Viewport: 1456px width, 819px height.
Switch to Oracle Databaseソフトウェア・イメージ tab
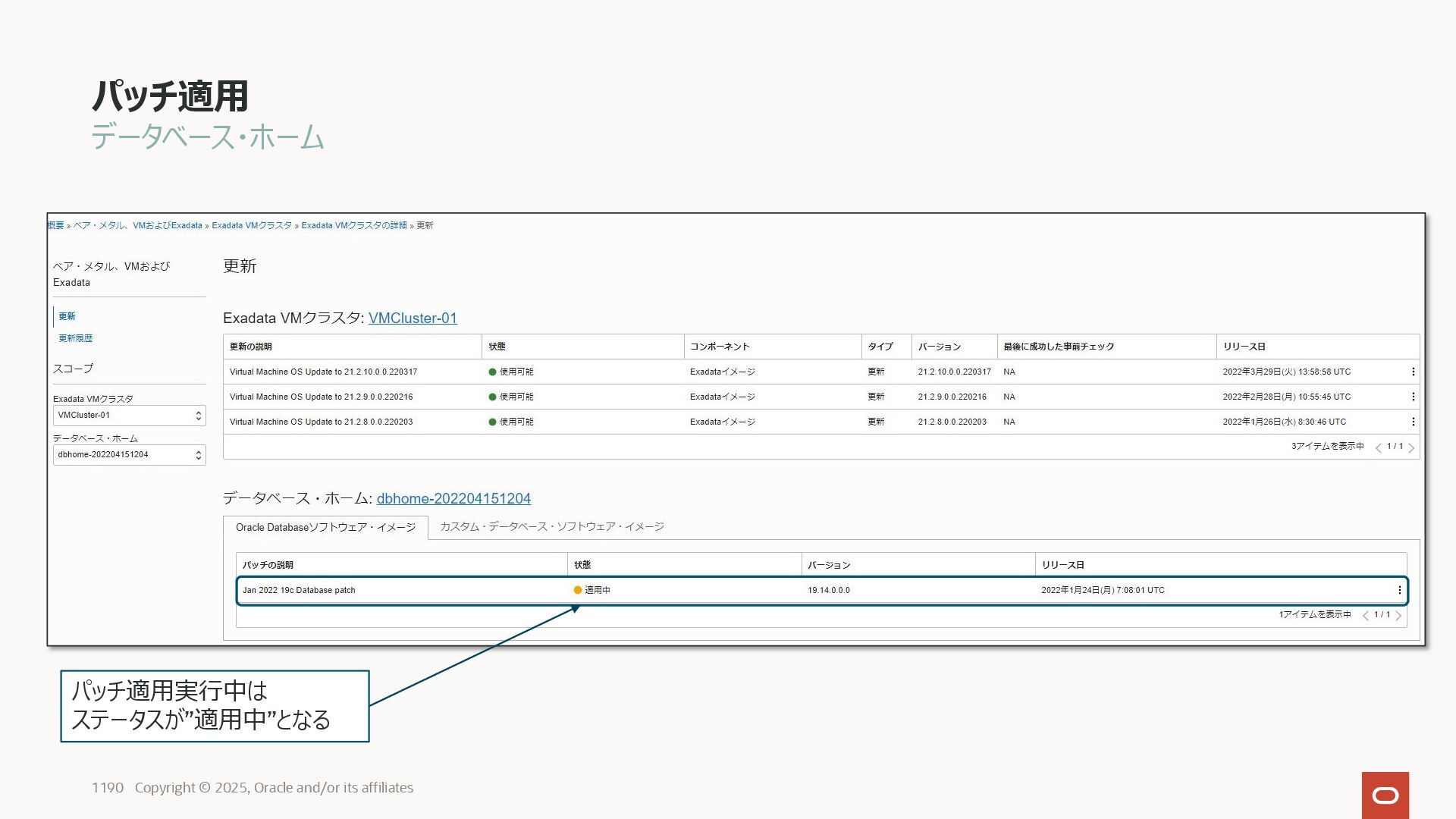(325, 527)
